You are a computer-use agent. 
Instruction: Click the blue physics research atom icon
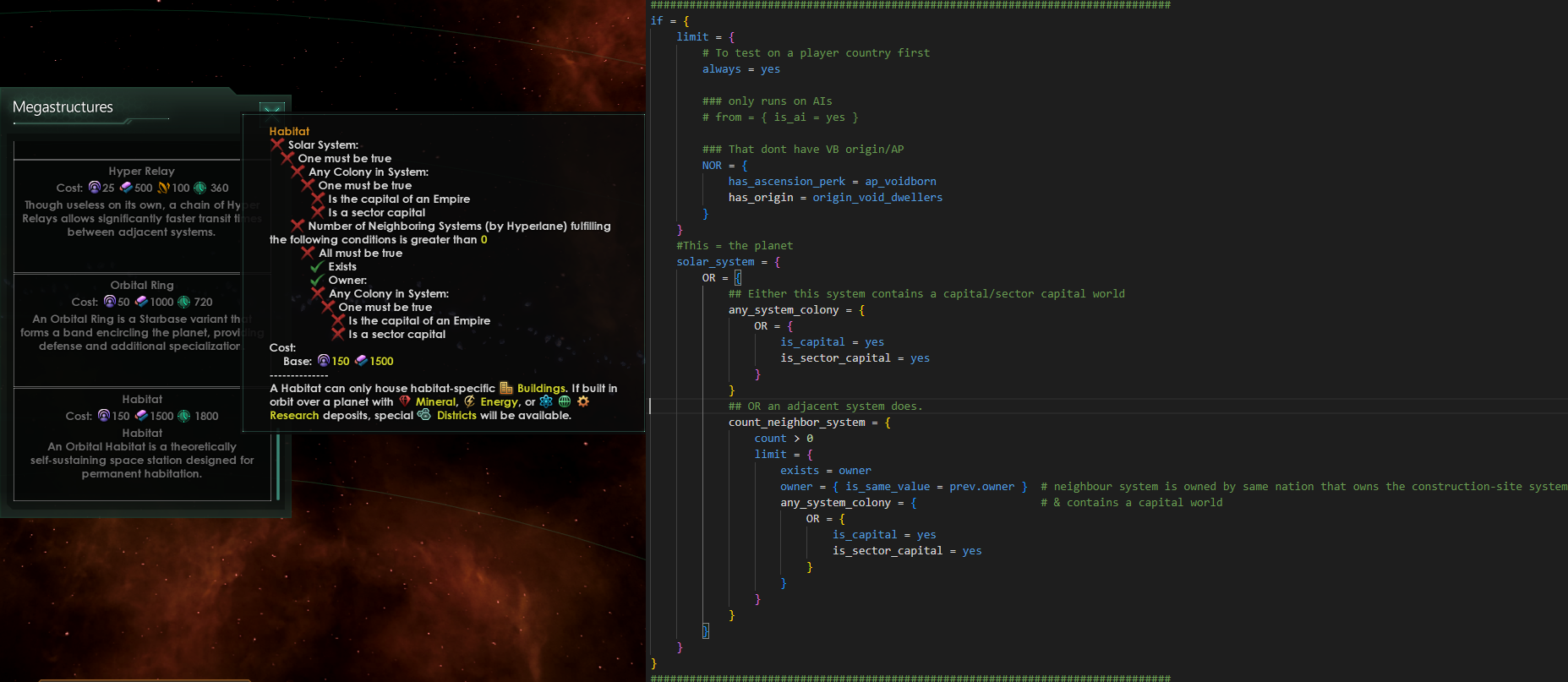[546, 401]
